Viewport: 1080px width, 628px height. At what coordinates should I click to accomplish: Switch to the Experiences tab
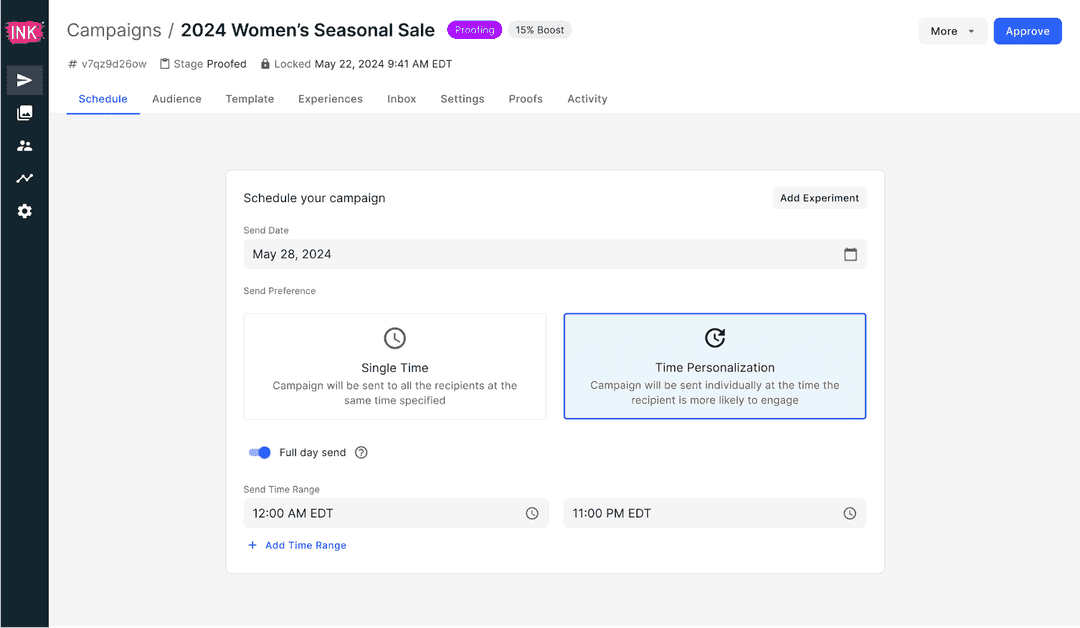point(330,98)
